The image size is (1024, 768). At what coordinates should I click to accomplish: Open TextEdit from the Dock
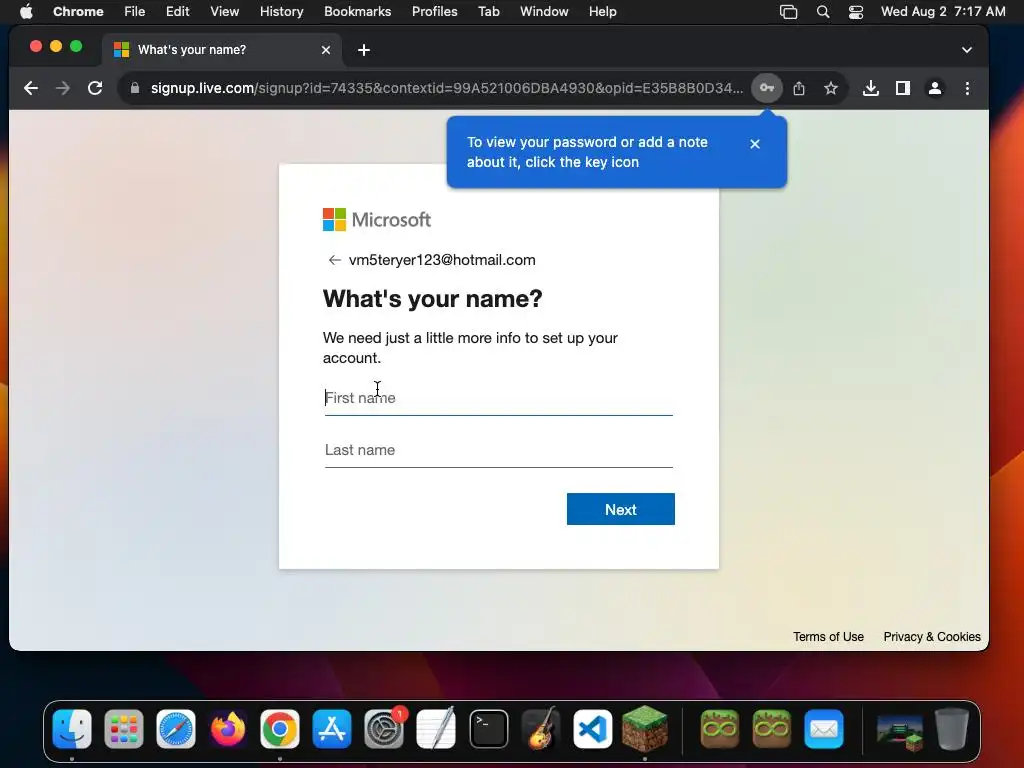[x=436, y=729]
